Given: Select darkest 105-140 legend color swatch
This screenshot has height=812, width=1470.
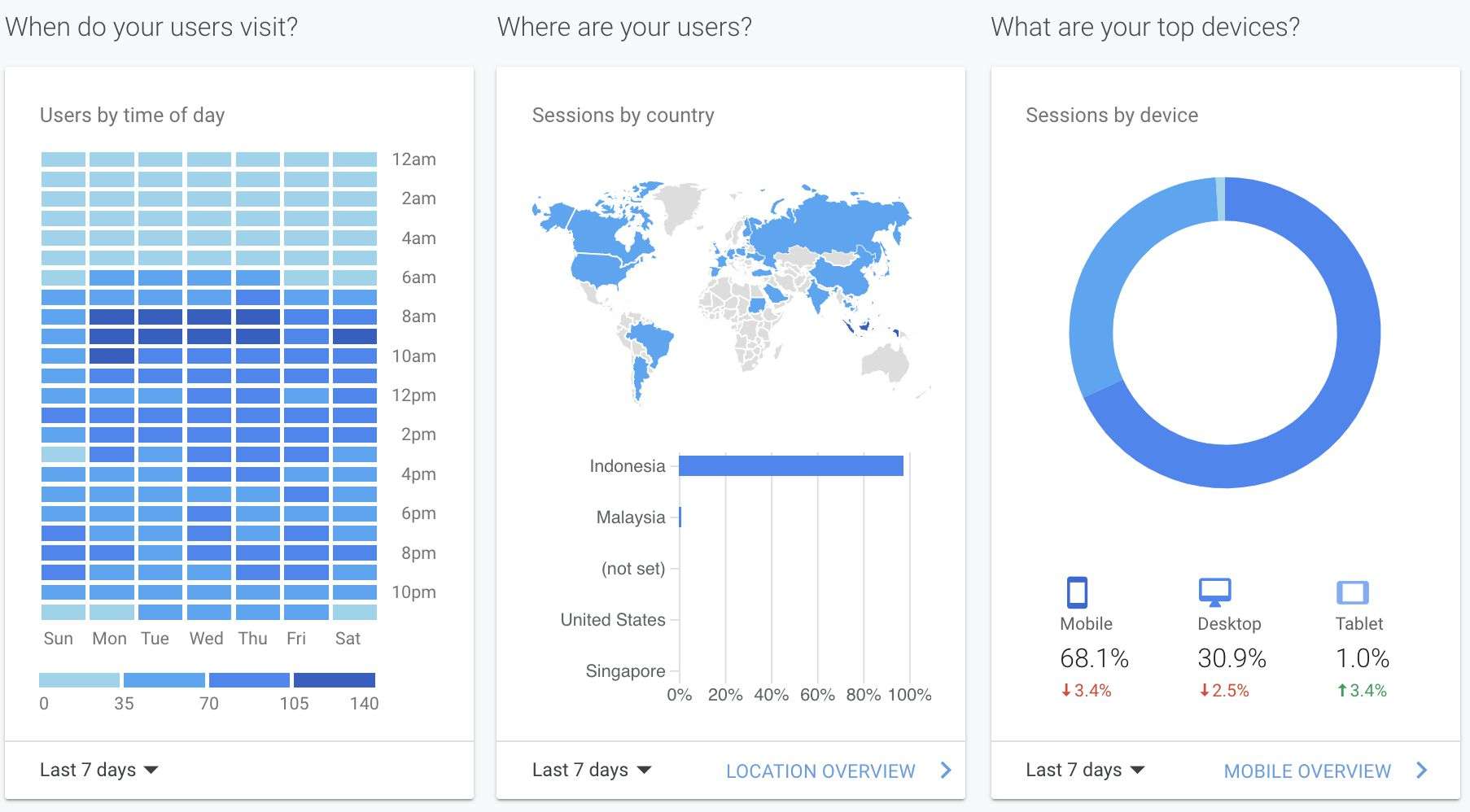Looking at the screenshot, I should coord(335,680).
